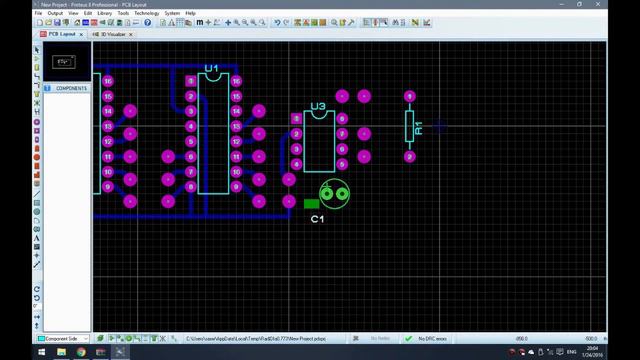Click the New Project toolbar icon

pos(40,23)
